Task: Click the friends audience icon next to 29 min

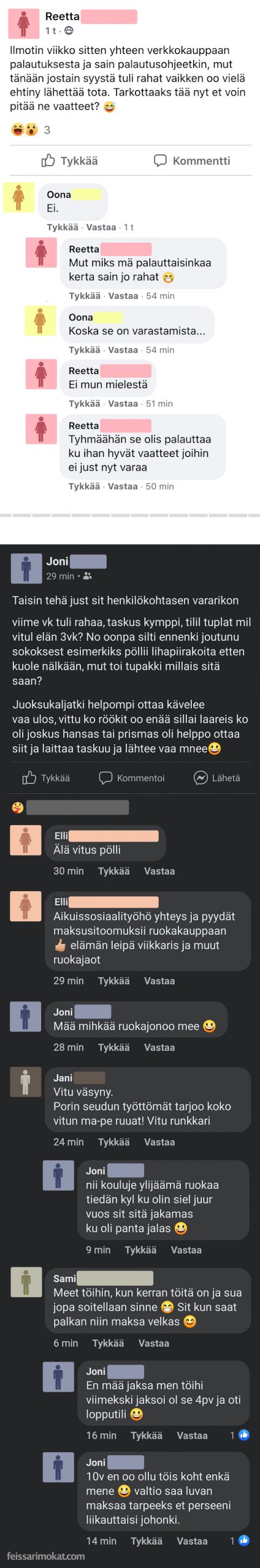Action: [x=88, y=576]
